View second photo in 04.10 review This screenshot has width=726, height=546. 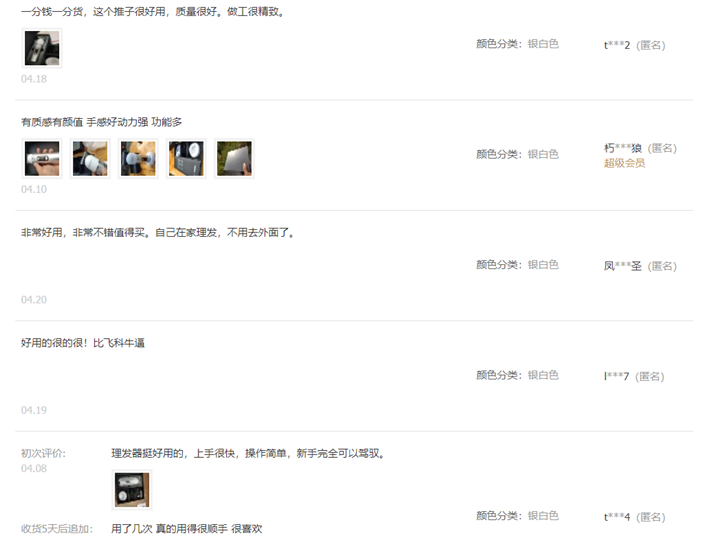click(90, 158)
